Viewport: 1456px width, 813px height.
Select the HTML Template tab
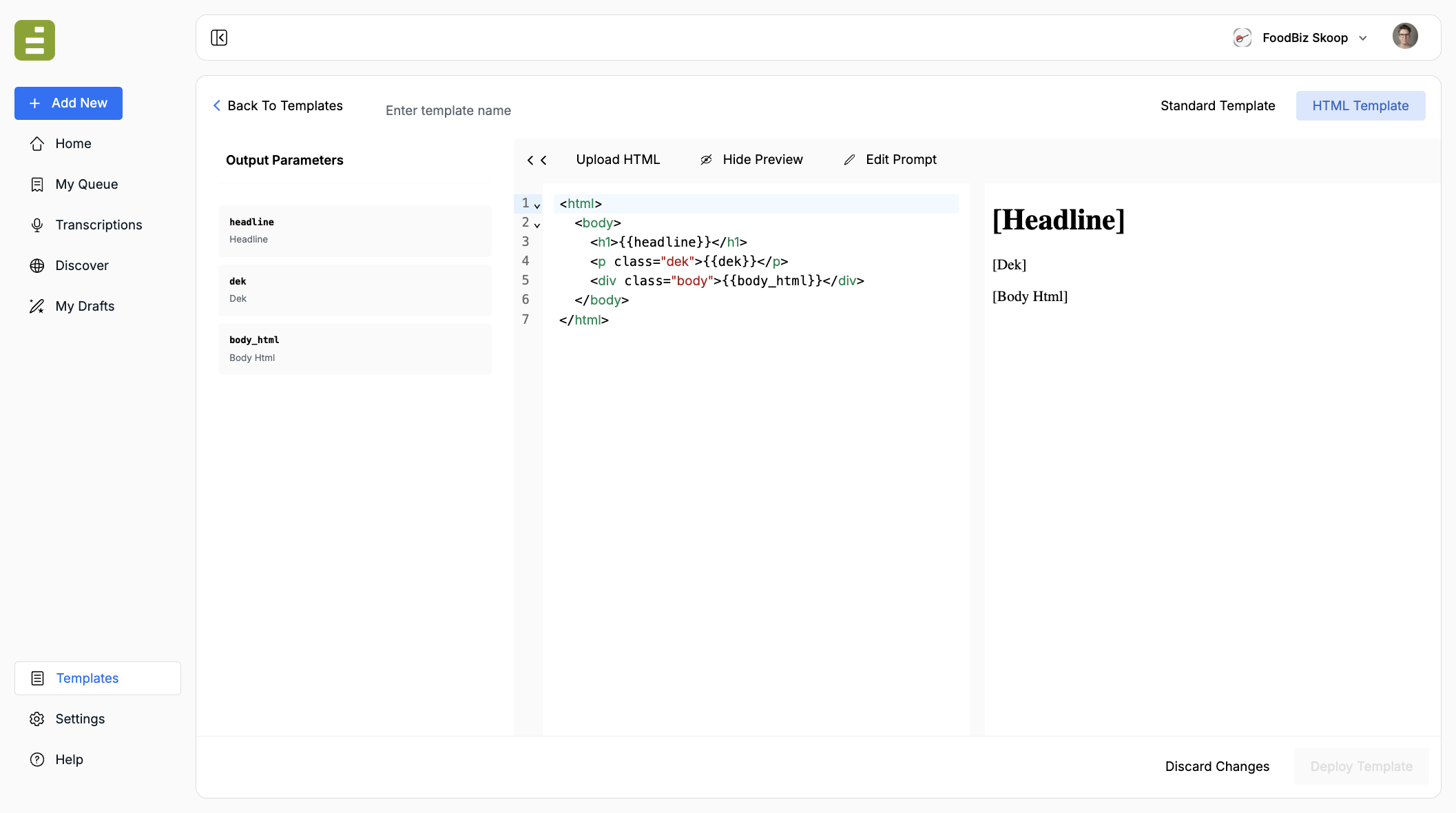[1360, 105]
